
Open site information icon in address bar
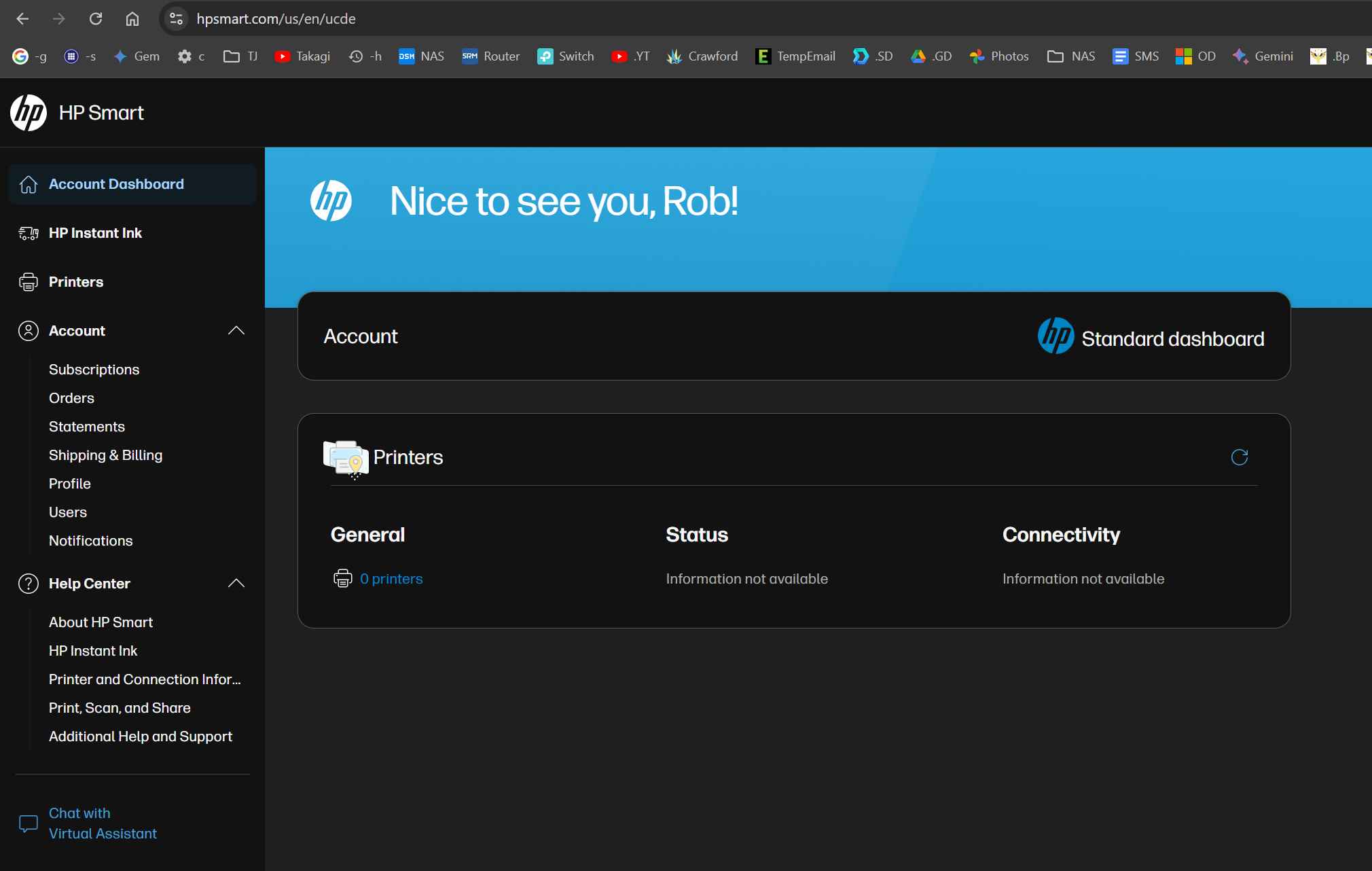tap(176, 19)
